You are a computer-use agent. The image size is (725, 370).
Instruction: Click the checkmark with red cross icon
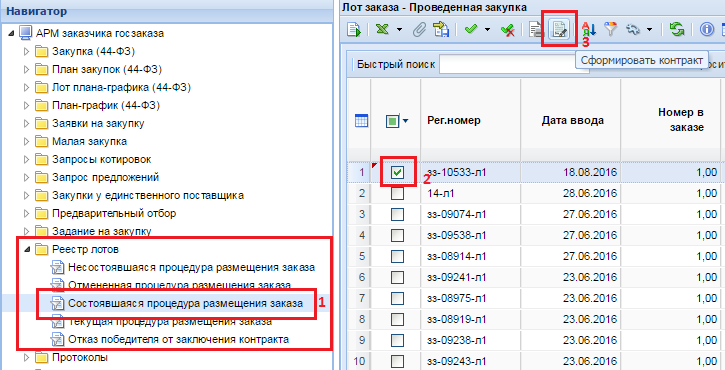tap(508, 30)
